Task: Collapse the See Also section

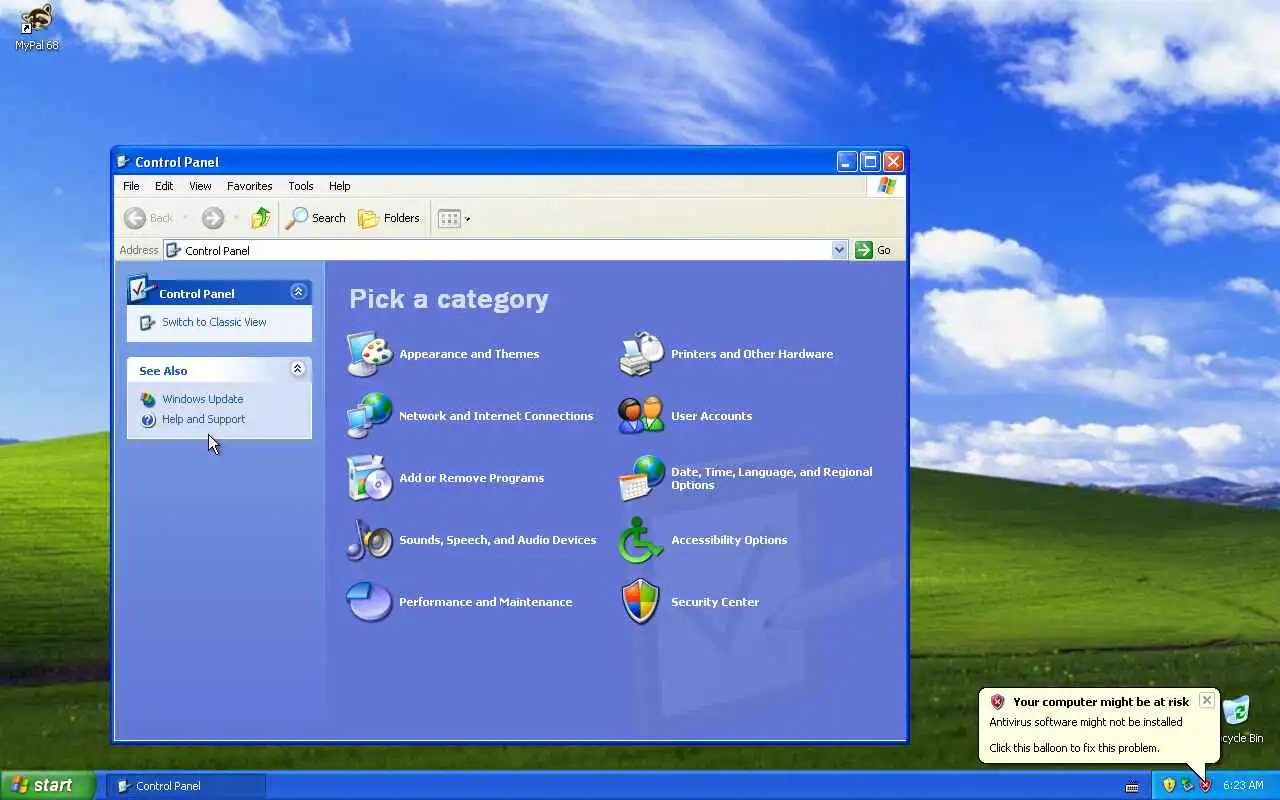Action: pos(298,369)
